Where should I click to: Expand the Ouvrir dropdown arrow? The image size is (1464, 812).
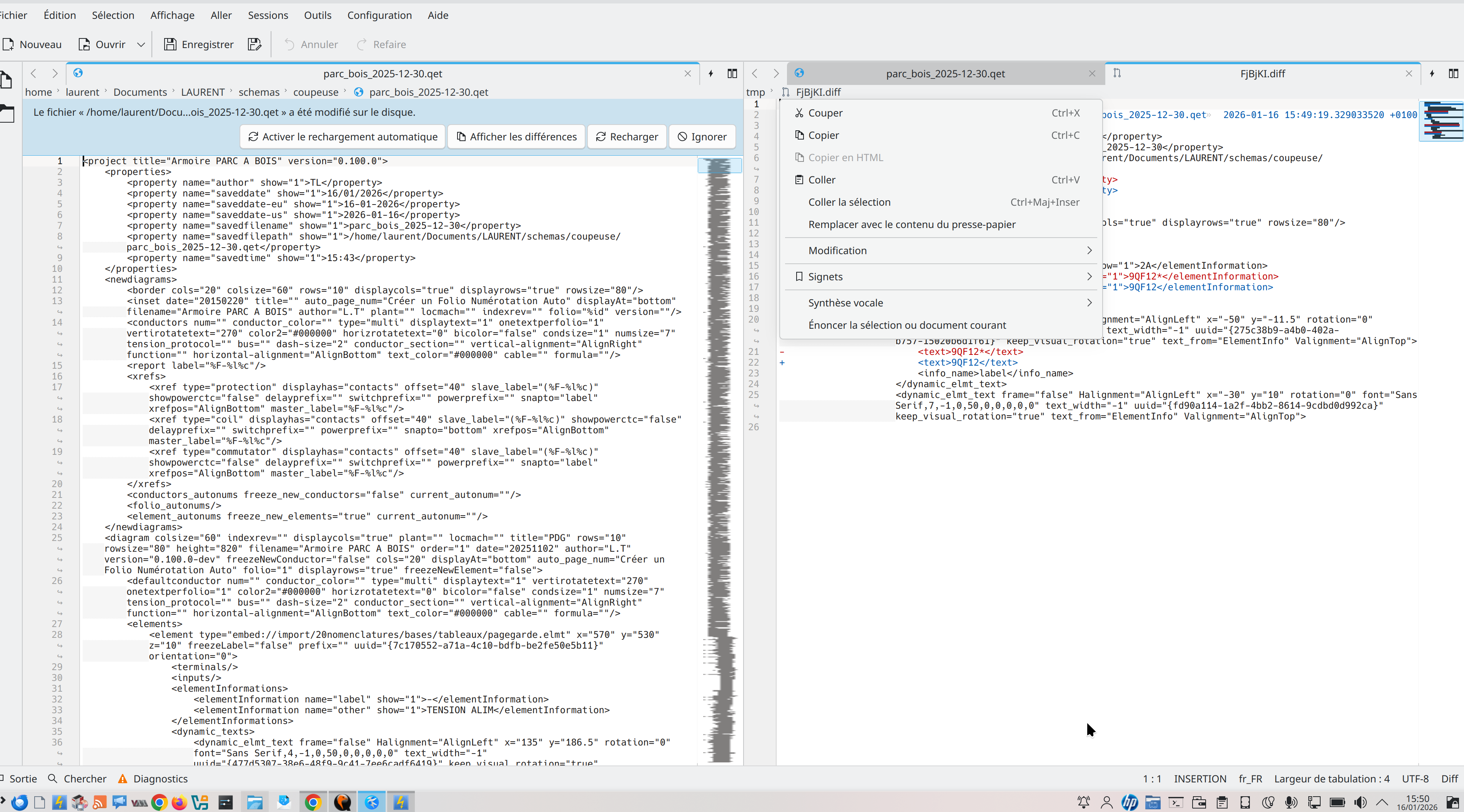pos(140,44)
